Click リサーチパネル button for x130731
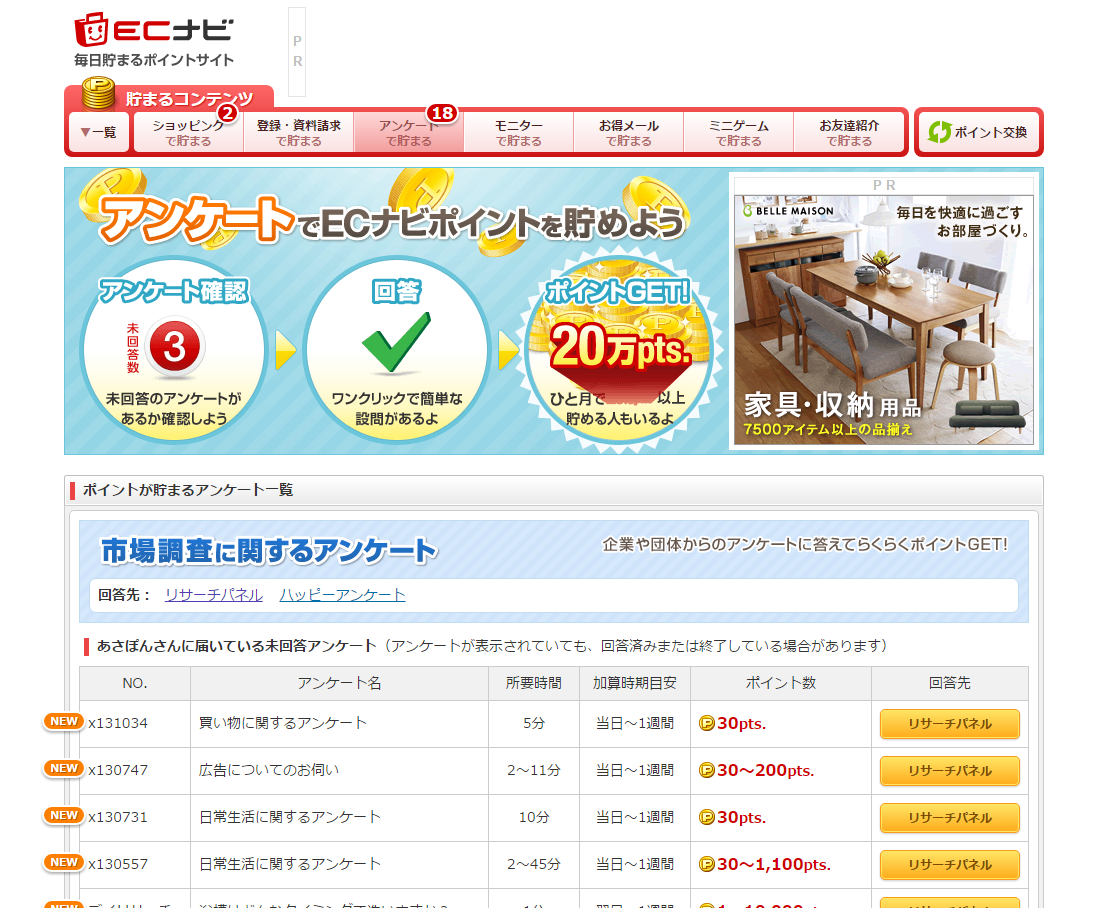Image resolution: width=1102 pixels, height=908 pixels. 949,818
